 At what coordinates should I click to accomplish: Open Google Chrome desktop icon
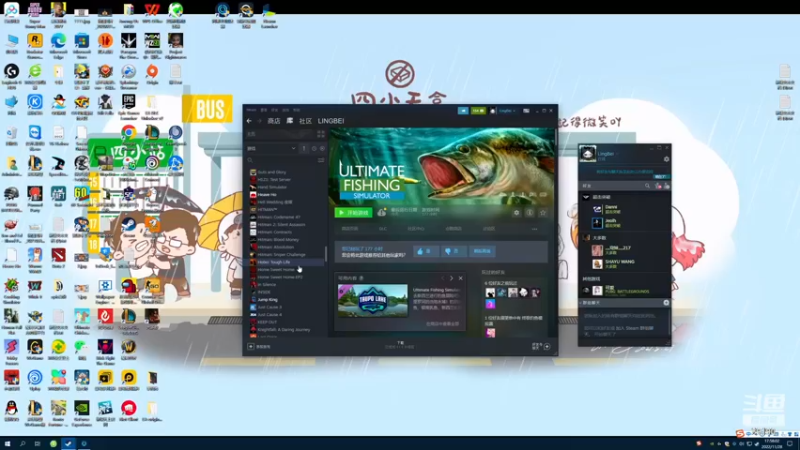point(129,135)
